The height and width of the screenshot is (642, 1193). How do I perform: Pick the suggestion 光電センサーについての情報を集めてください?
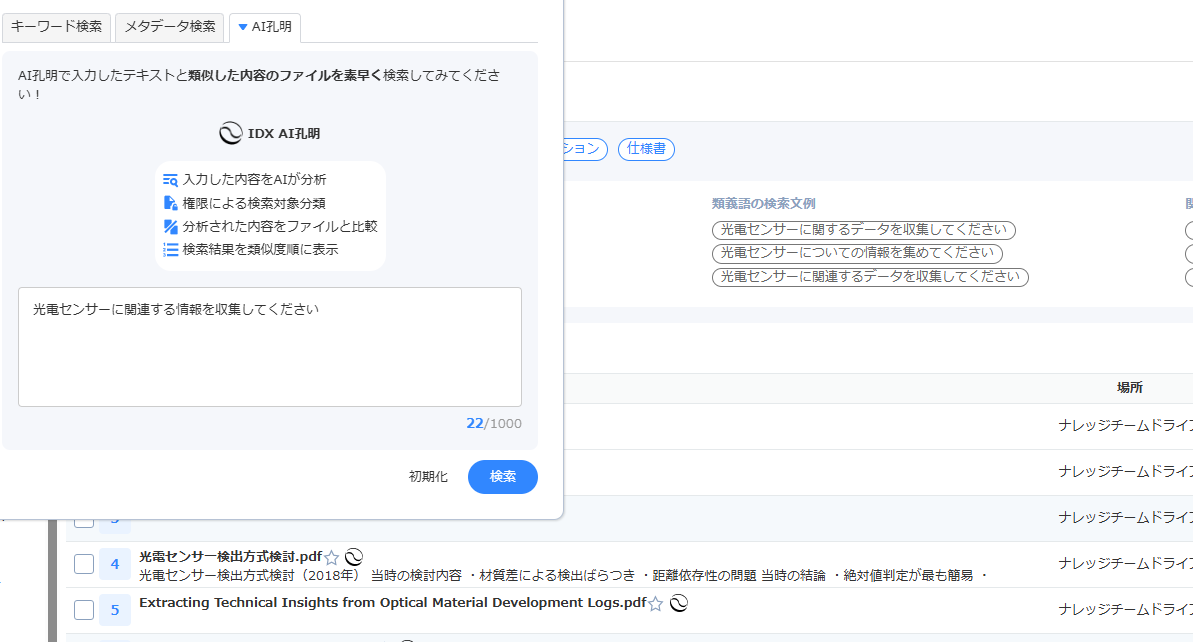[x=858, y=253]
